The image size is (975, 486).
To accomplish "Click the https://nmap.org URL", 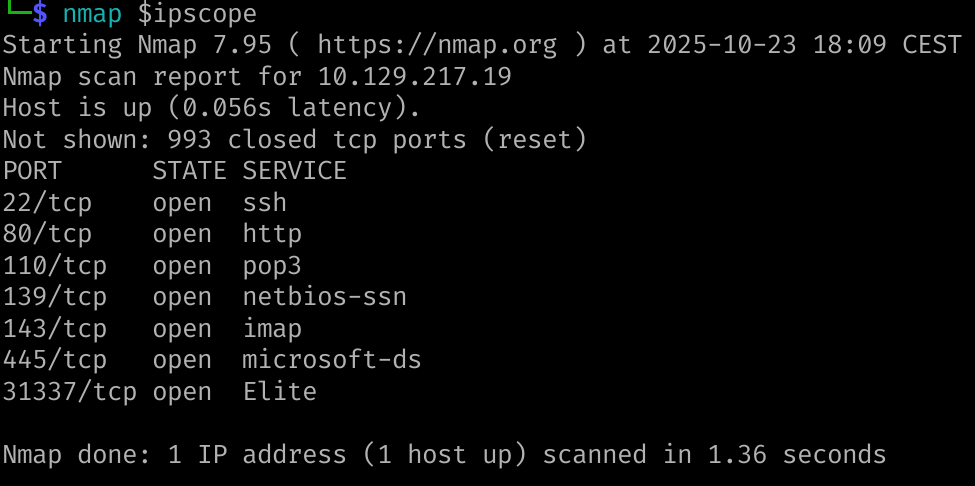I will pyautogui.click(x=429, y=45).
